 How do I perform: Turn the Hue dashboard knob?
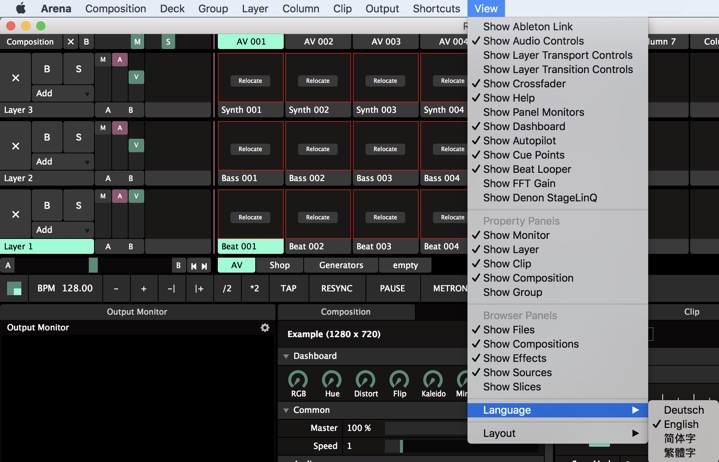pos(332,380)
